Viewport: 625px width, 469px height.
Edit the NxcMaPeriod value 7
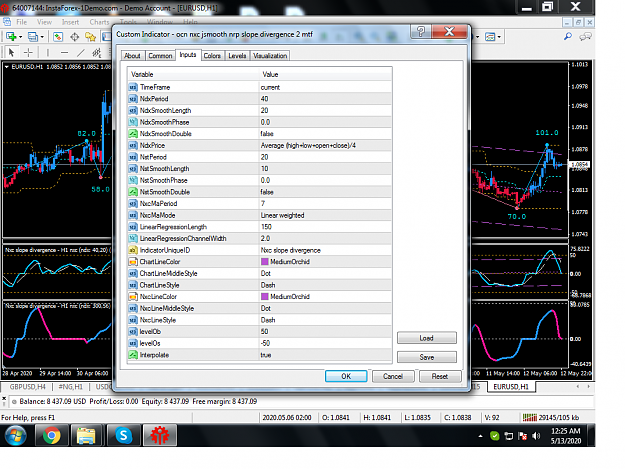(325, 204)
